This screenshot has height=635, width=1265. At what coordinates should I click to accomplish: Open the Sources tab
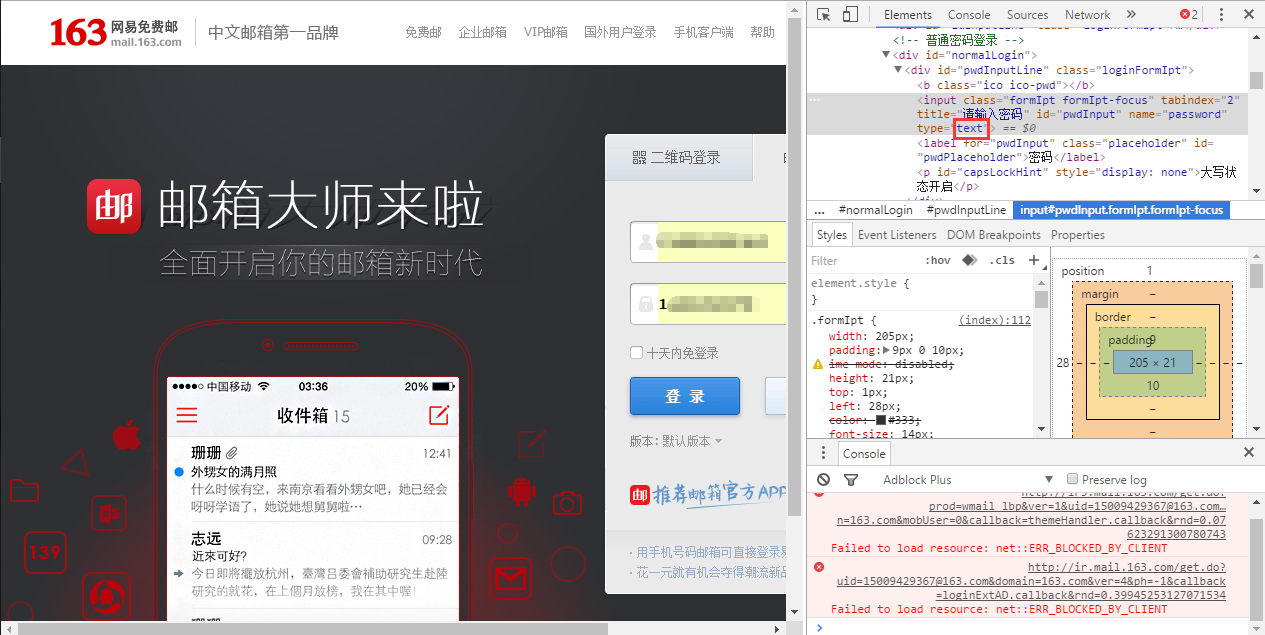[1027, 15]
